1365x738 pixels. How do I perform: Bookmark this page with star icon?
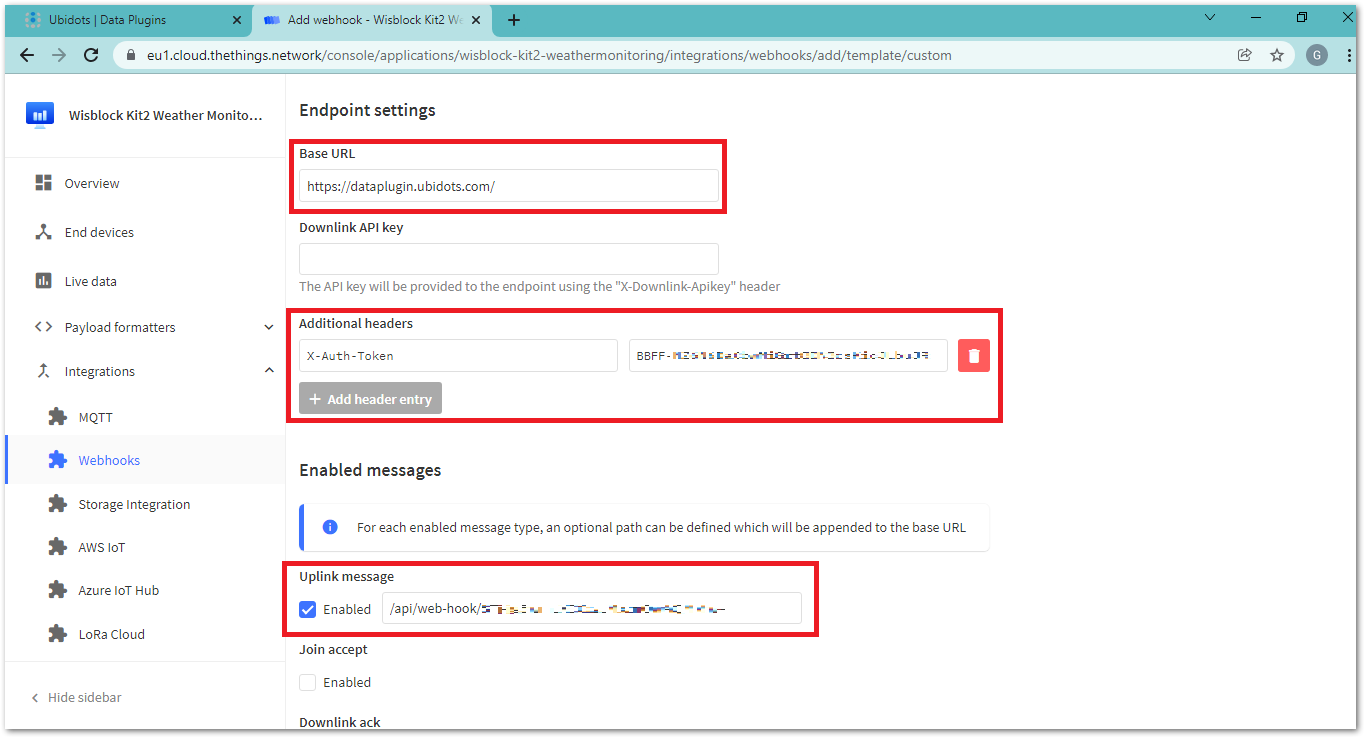click(x=1277, y=56)
